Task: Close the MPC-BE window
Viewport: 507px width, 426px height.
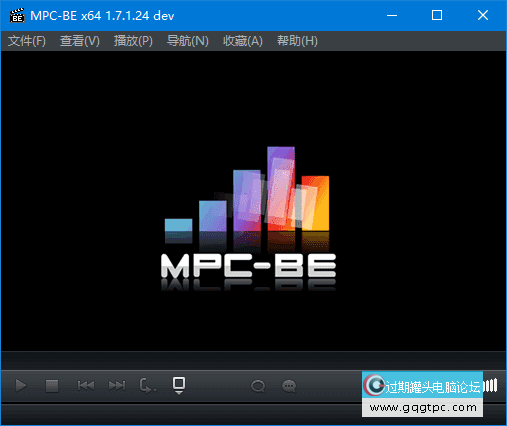Action: pyautogui.click(x=483, y=15)
